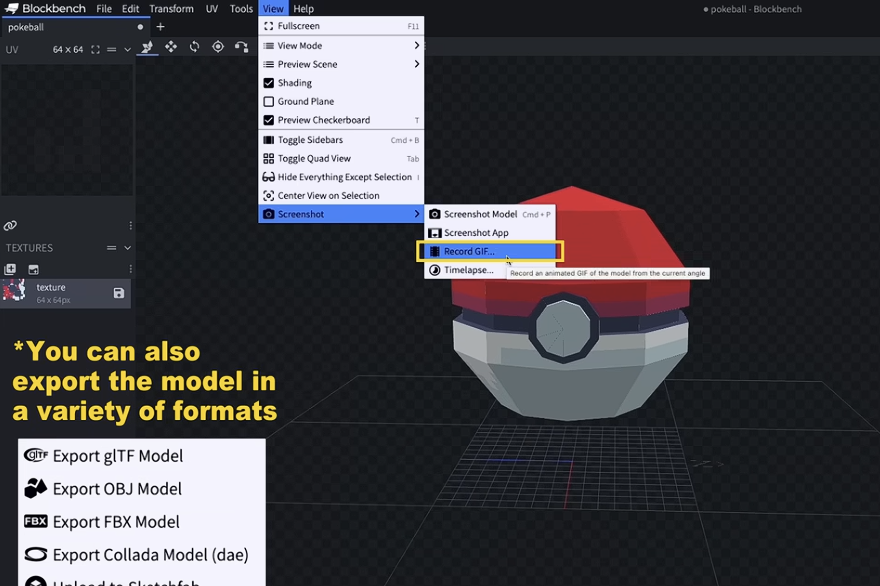Disable the Preview Checkerboard checkbox

click(x=269, y=120)
